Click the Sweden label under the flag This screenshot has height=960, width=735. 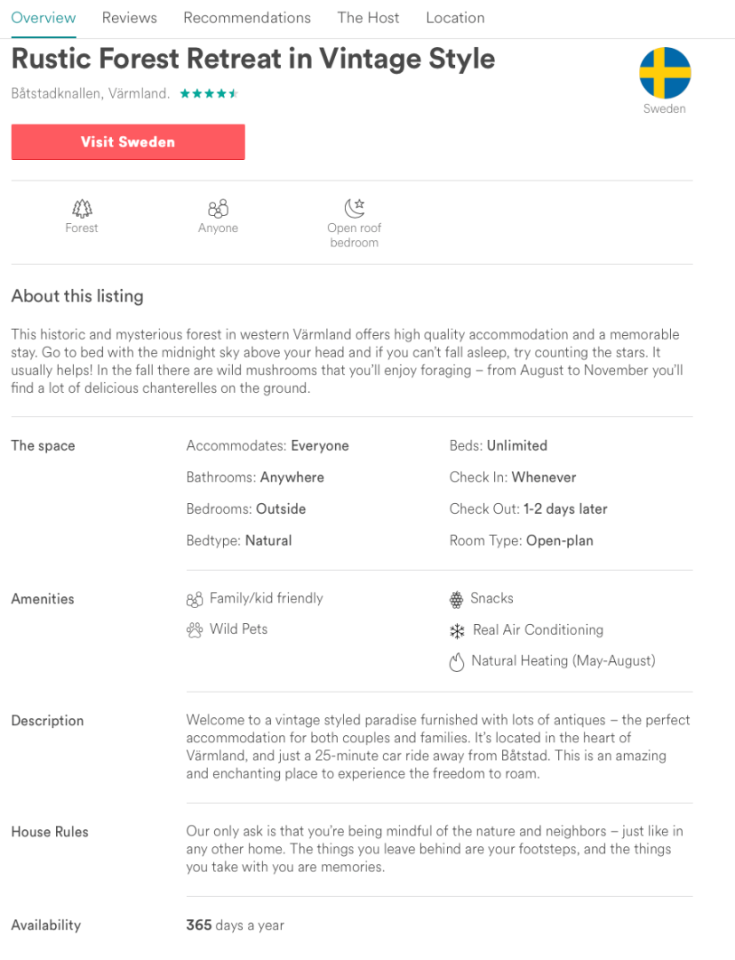coord(665,109)
